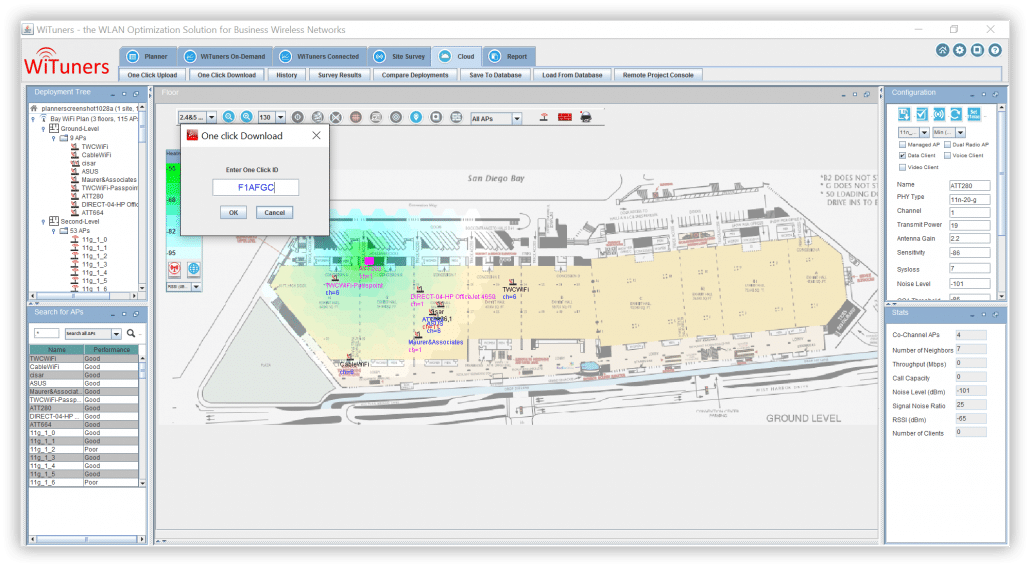The height and width of the screenshot is (567, 1030).
Task: Switch to the Planner tab
Action: click(148, 57)
